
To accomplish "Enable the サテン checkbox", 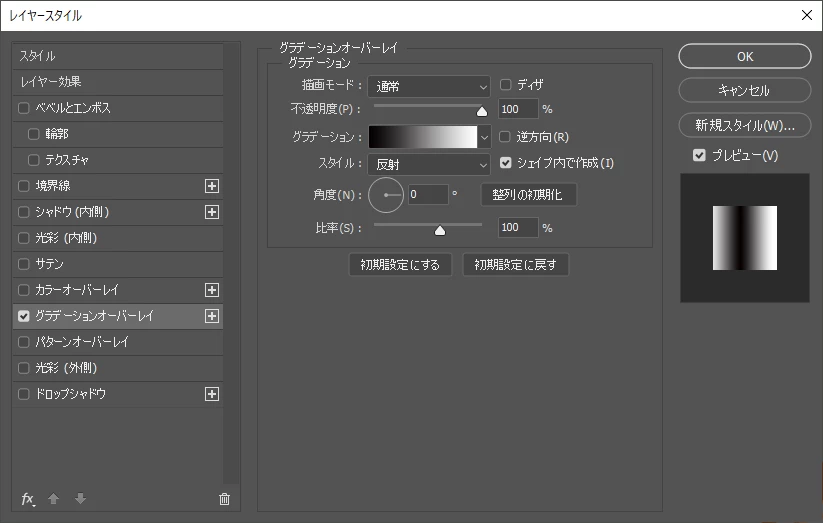I will [24, 264].
